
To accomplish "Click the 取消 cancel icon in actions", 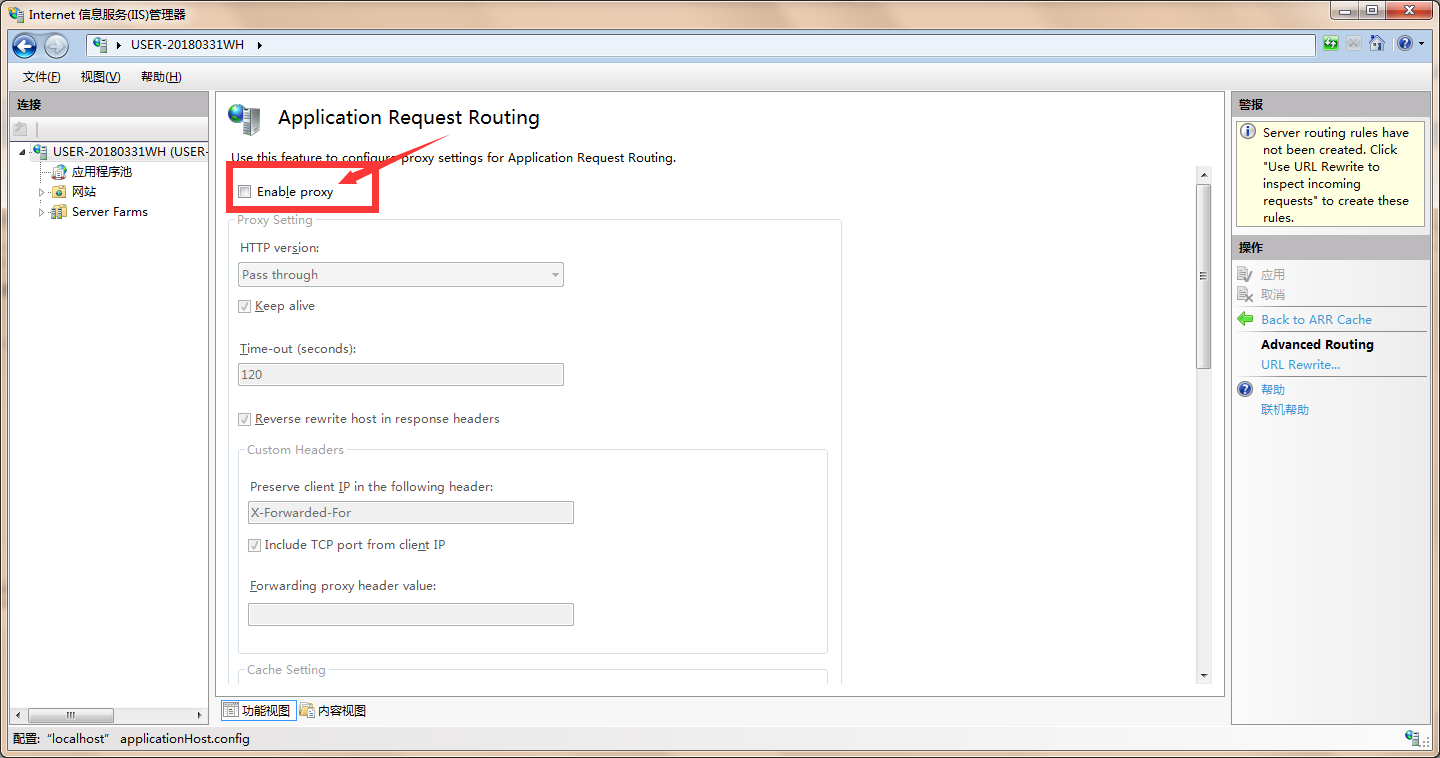I will [1245, 294].
